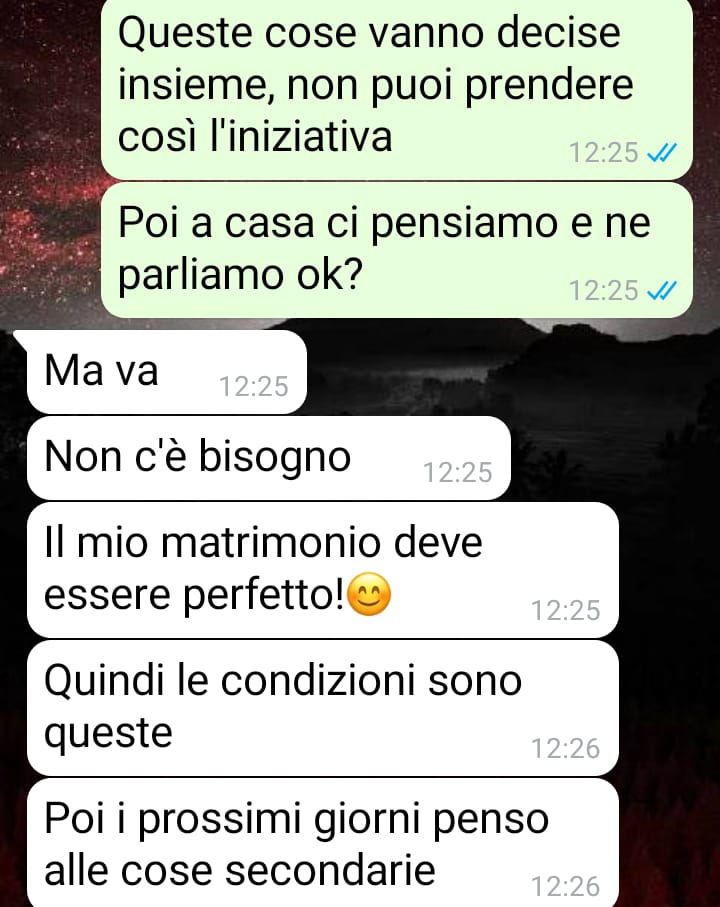This screenshot has height=907, width=720.
Task: Tap the 12:25 timestamp on 'Non c'è bisogno'
Action: [458, 473]
